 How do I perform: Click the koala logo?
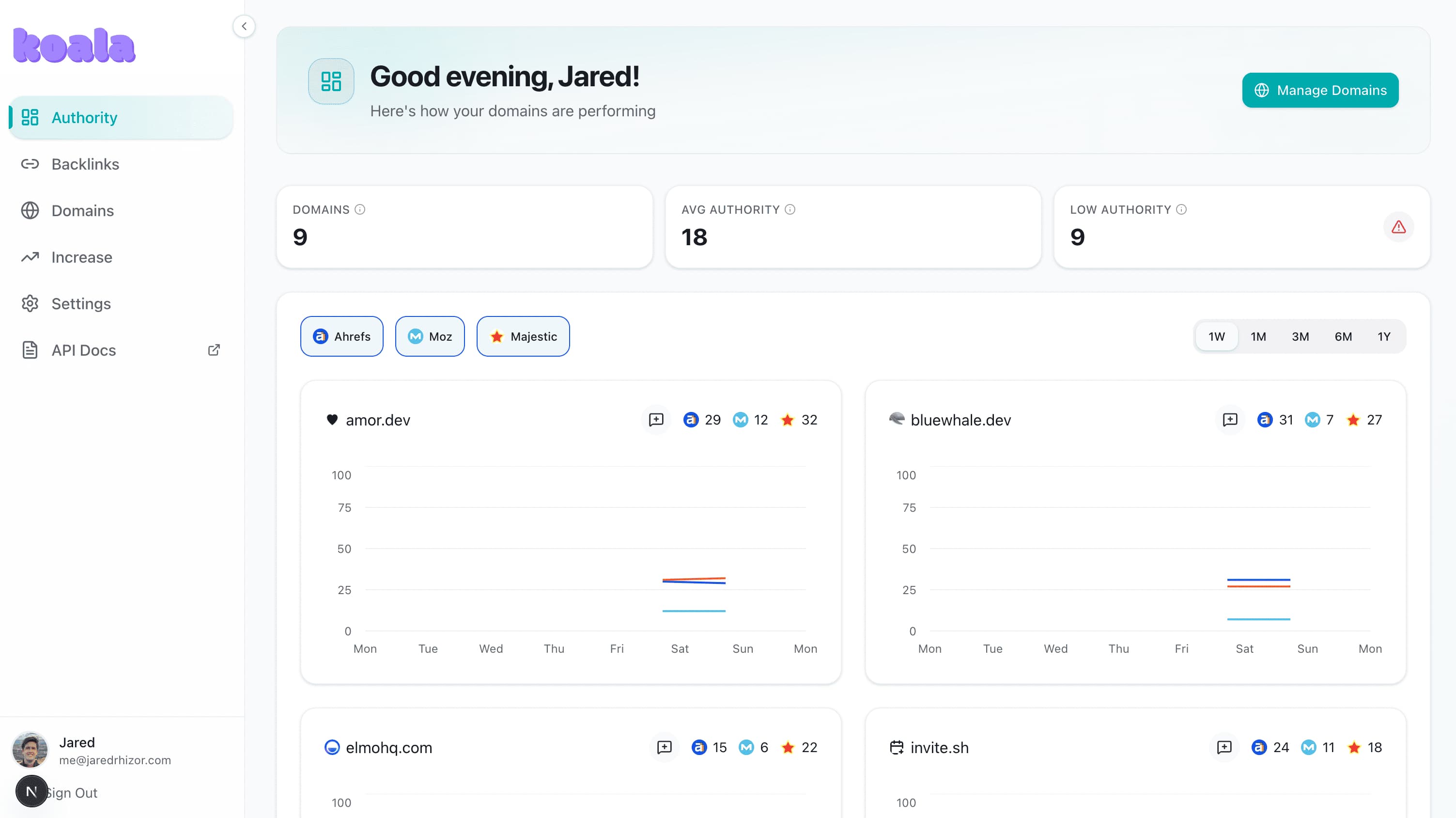point(74,45)
